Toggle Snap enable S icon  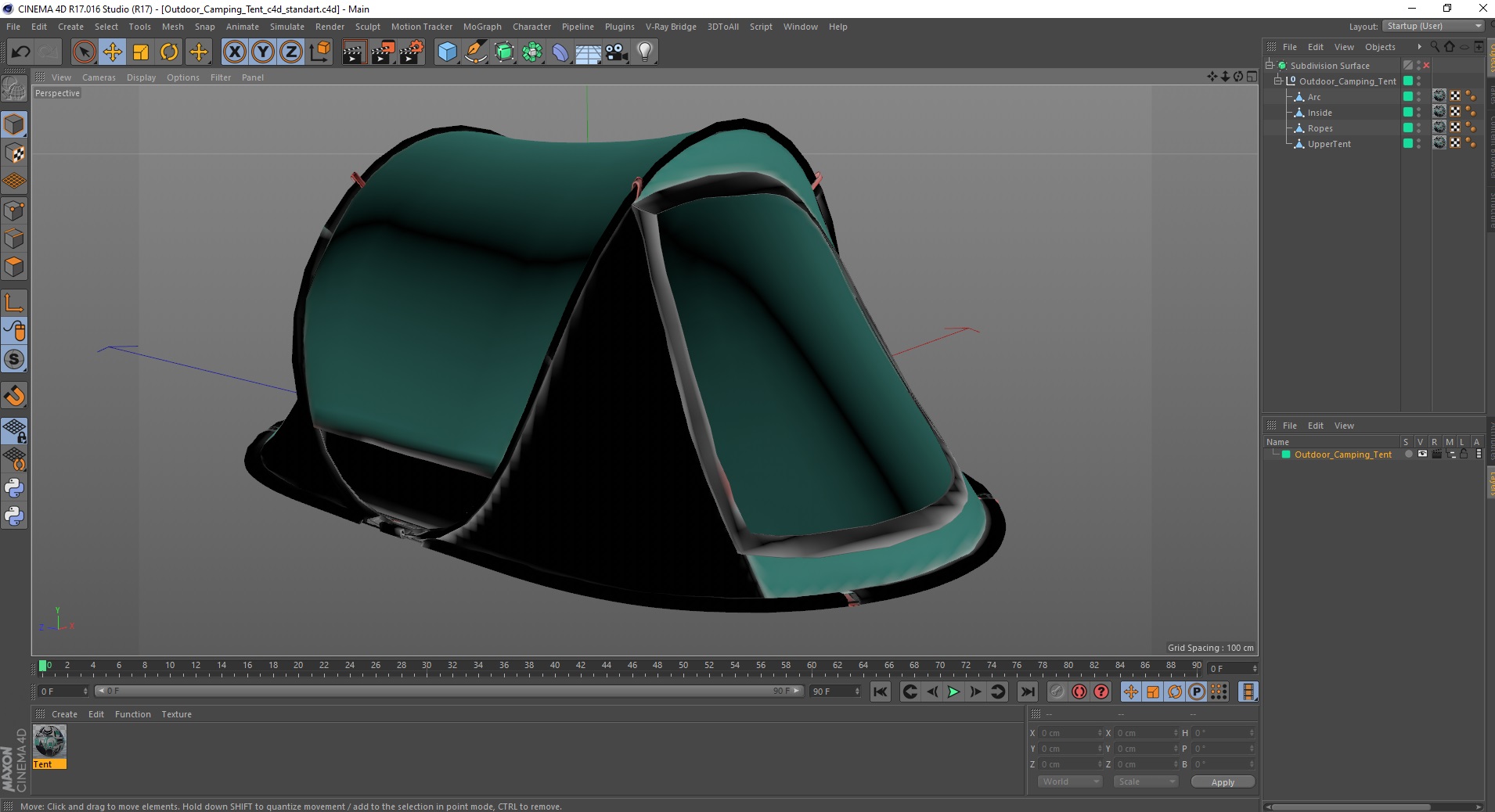click(14, 359)
